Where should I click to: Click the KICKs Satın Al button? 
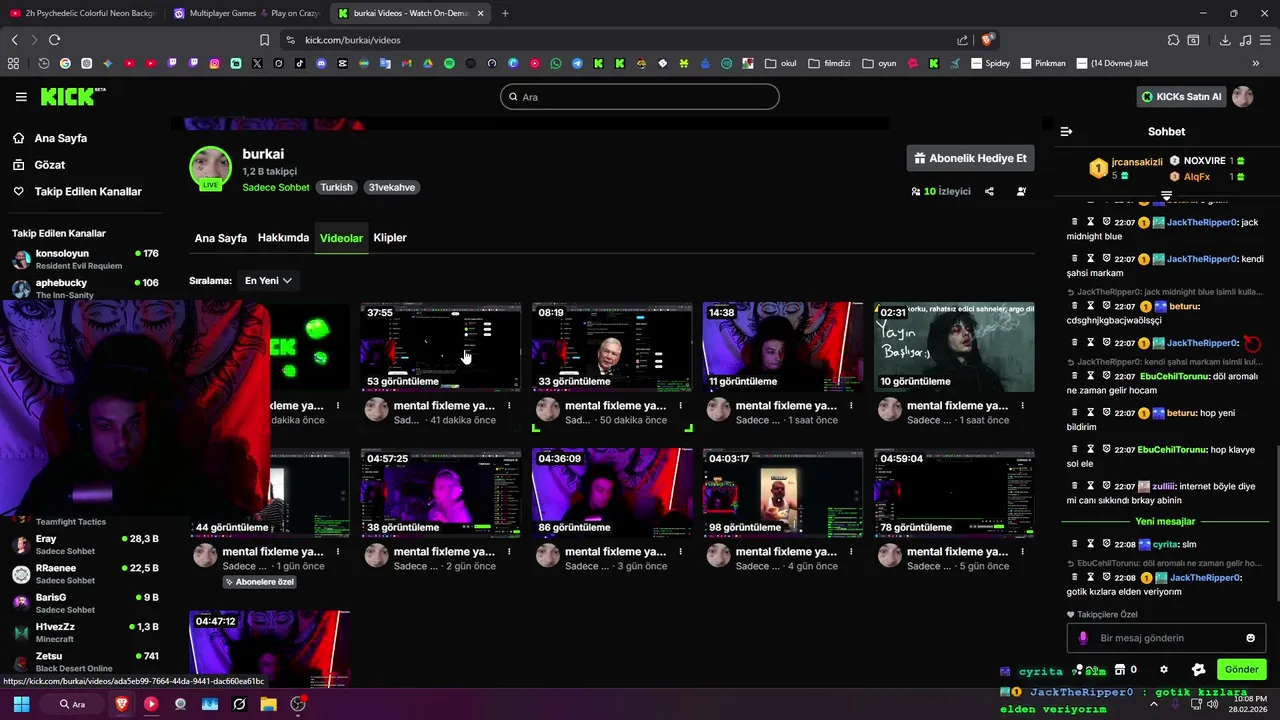1181,97
